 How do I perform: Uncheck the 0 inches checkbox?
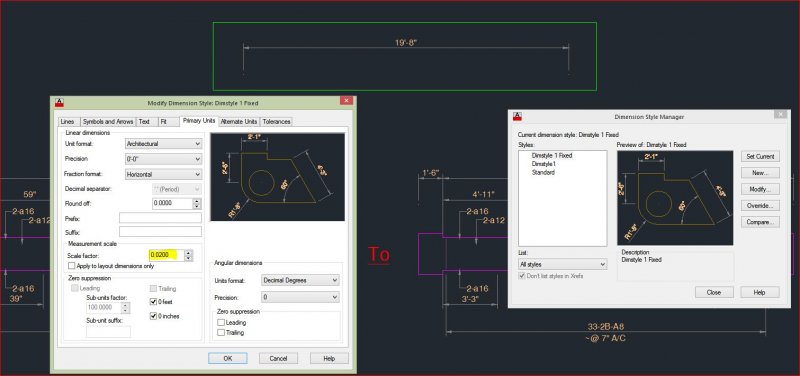point(154,316)
